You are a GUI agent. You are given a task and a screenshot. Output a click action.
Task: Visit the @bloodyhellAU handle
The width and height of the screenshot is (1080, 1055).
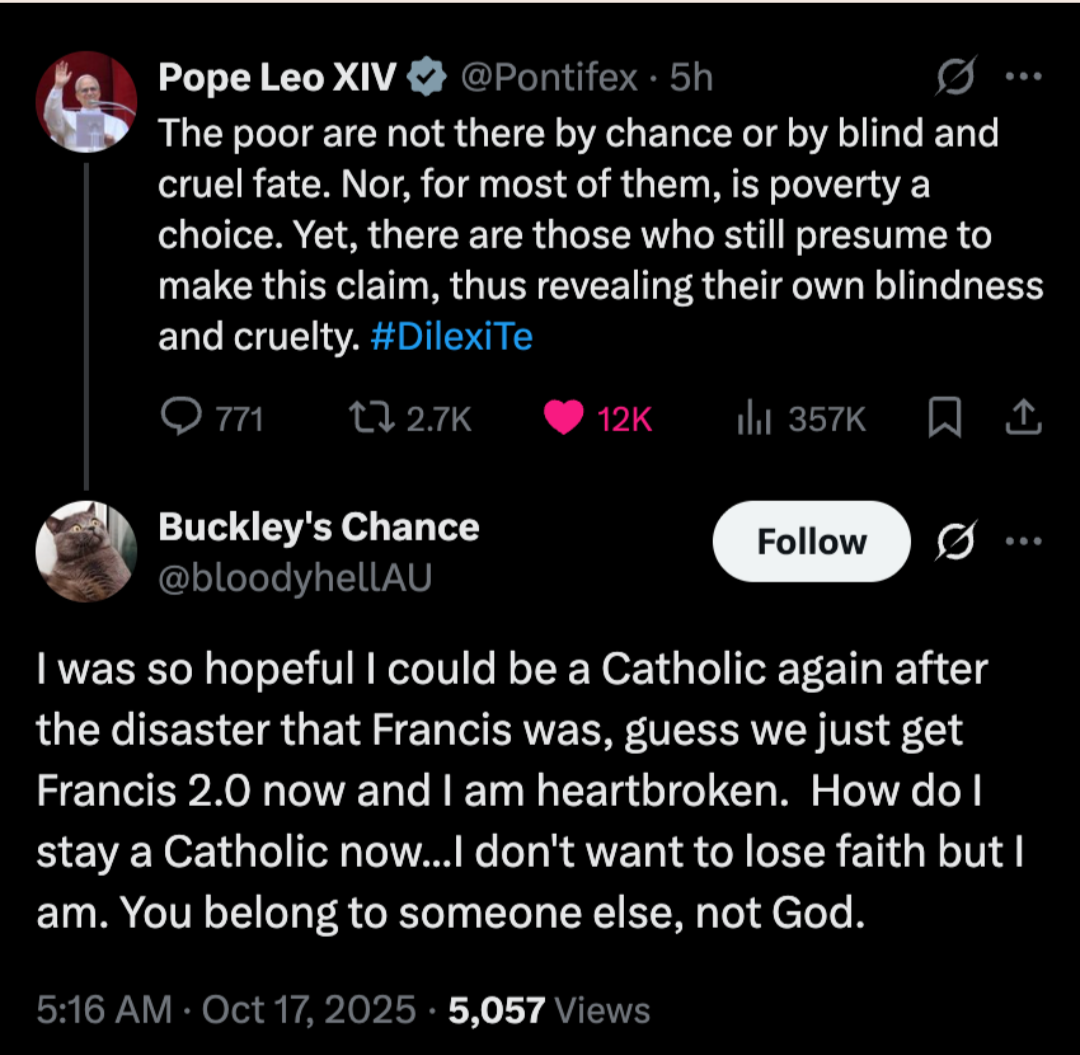295,578
